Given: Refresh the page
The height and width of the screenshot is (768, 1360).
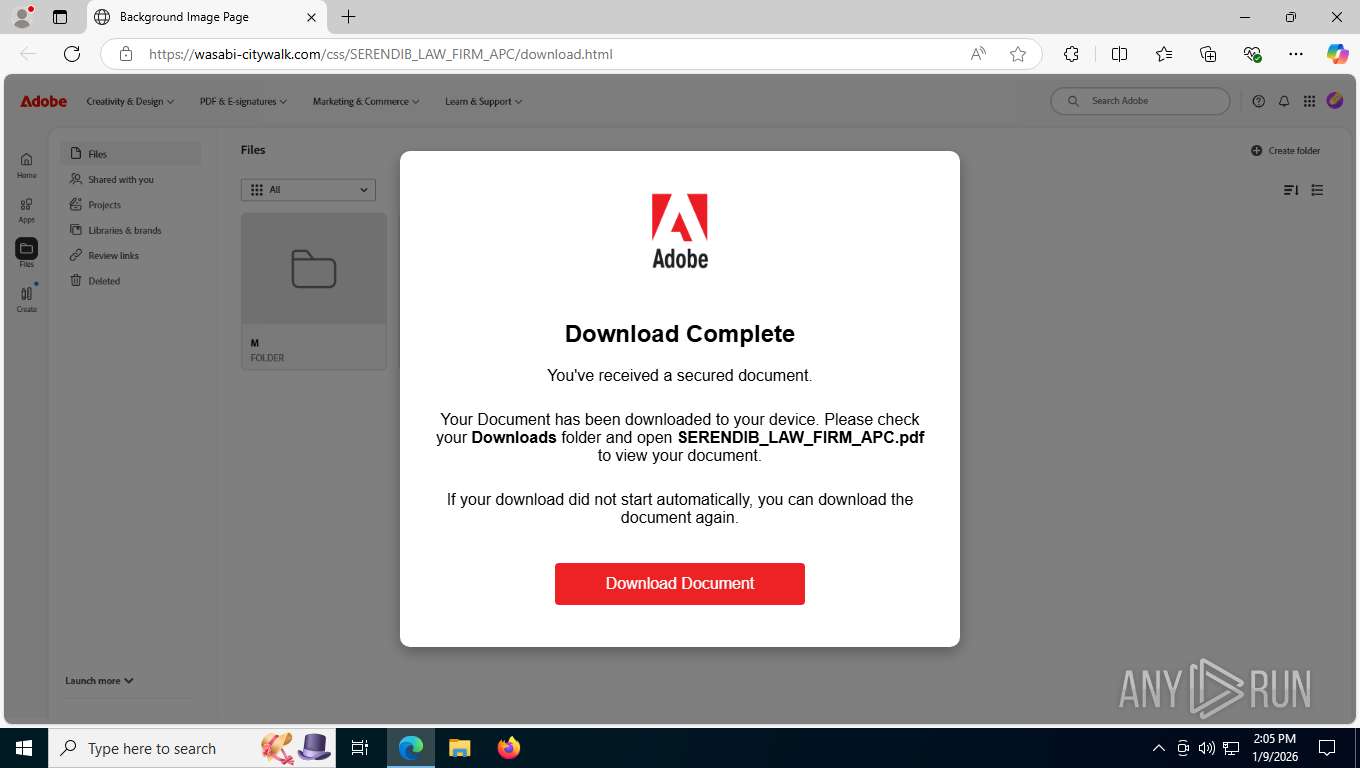Looking at the screenshot, I should (71, 54).
